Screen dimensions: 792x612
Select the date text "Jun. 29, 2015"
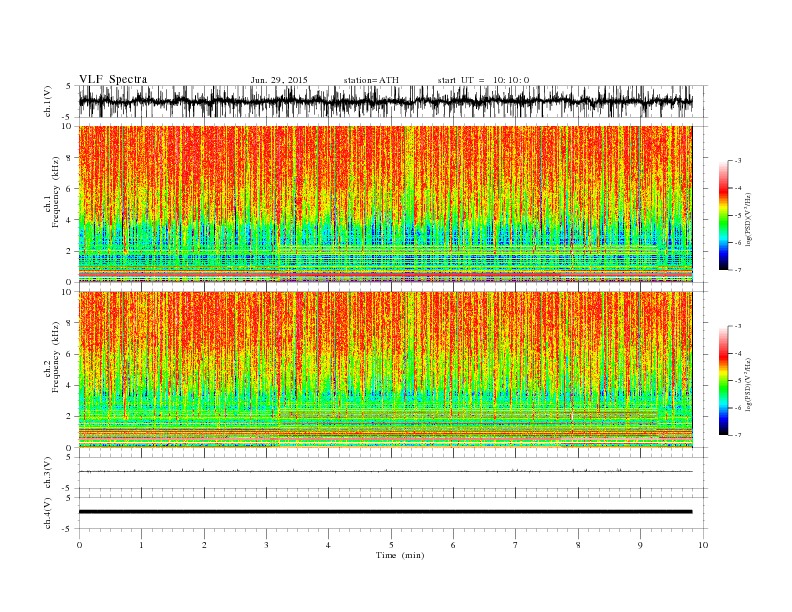(x=279, y=80)
